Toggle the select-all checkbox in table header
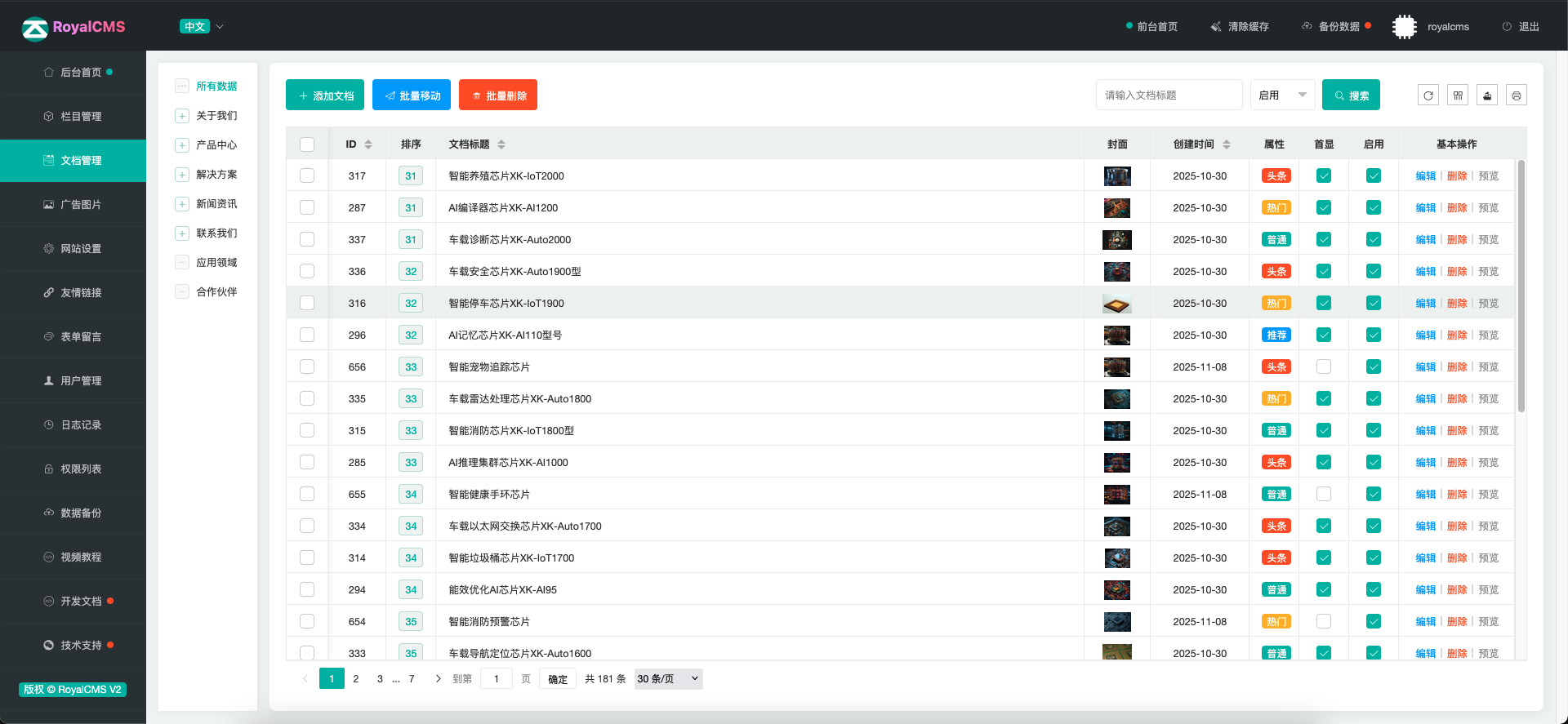Screen dimensions: 1568x724 [307, 144]
